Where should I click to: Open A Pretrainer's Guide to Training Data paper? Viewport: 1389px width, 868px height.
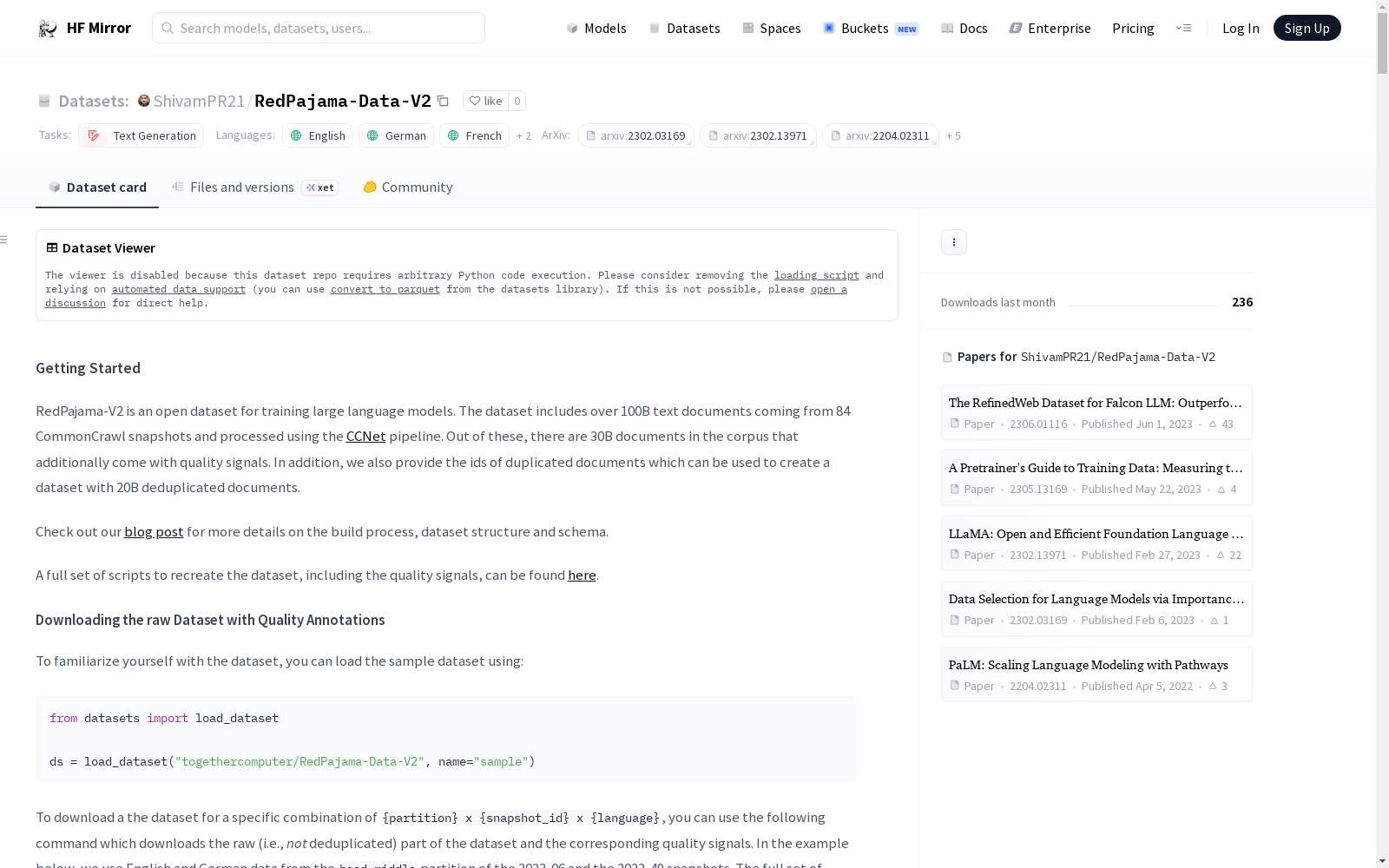coord(1096,477)
